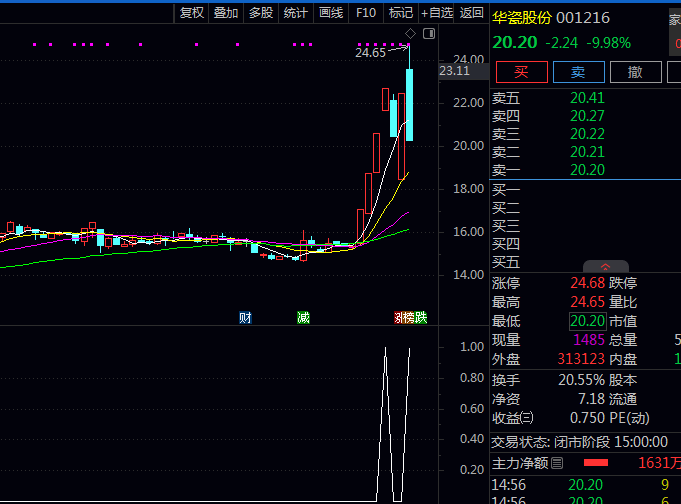681x504 pixels.
Task: Select 叠加 in the chart toolbar
Action: click(226, 13)
